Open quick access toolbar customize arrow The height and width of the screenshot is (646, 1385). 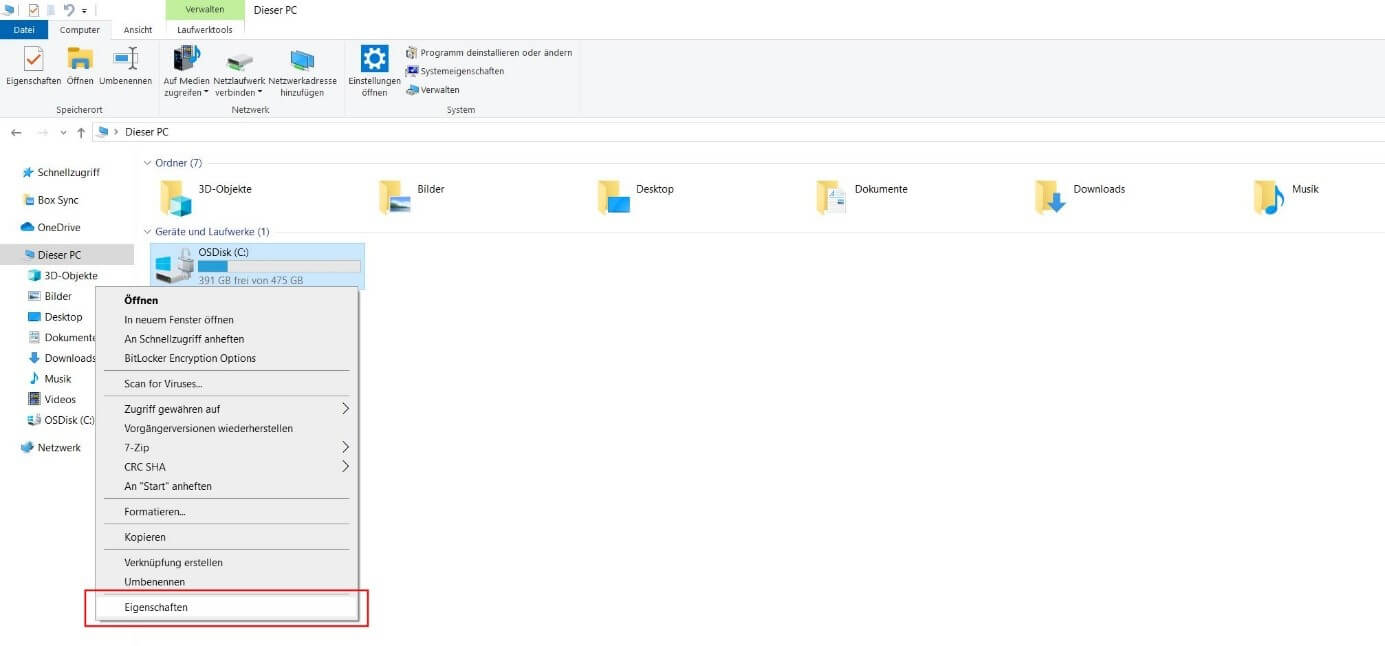84,10
